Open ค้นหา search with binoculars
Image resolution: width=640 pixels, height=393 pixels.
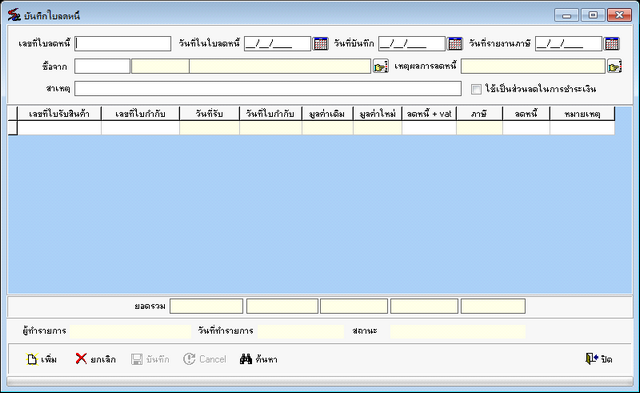(258, 359)
